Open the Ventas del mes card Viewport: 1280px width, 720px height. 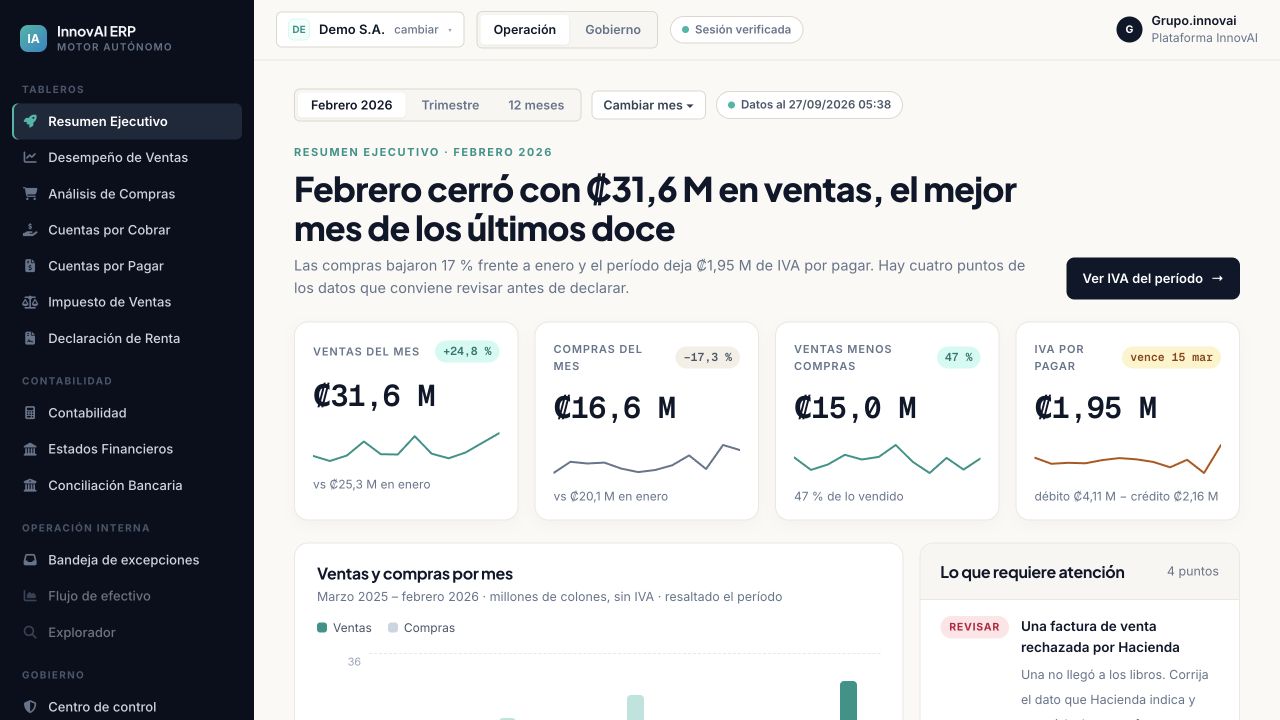(x=406, y=421)
